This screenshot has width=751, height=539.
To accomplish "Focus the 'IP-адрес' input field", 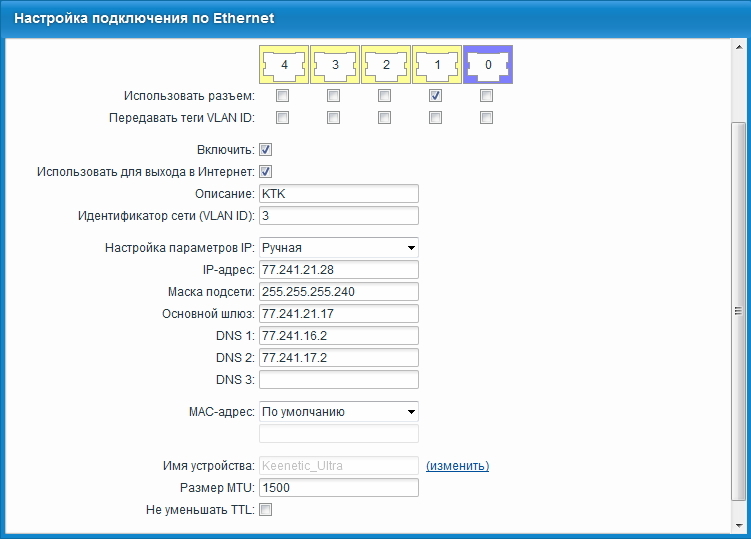I will coord(338,270).
